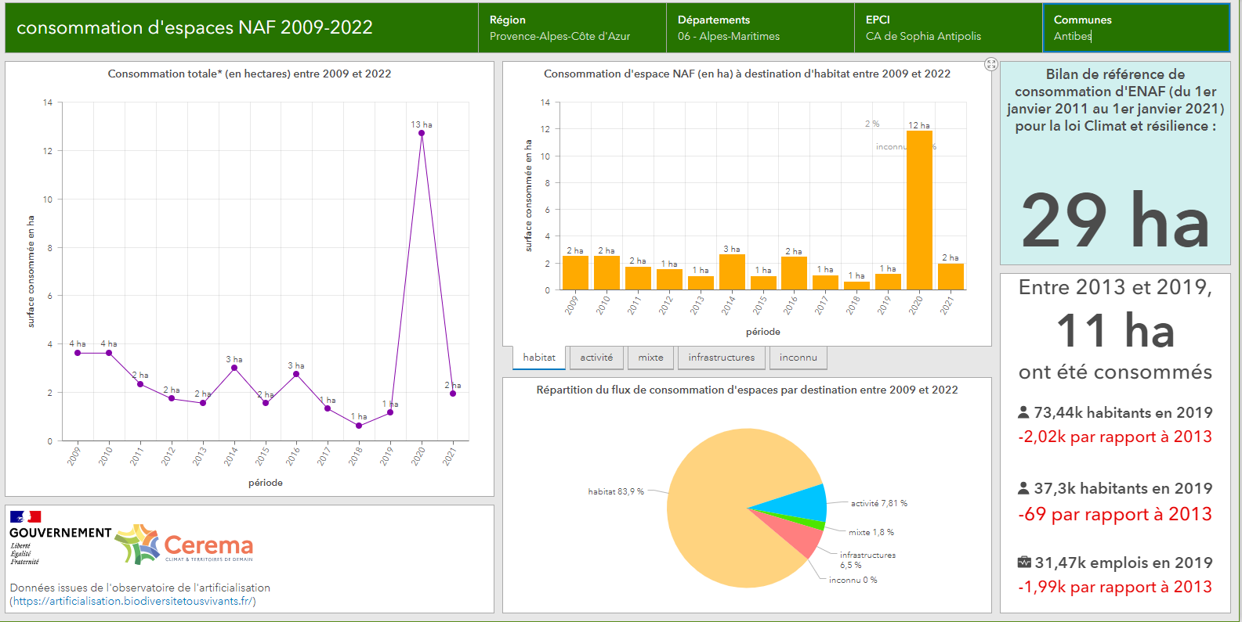Click the people icon beside 73,44k habitants

click(1023, 412)
